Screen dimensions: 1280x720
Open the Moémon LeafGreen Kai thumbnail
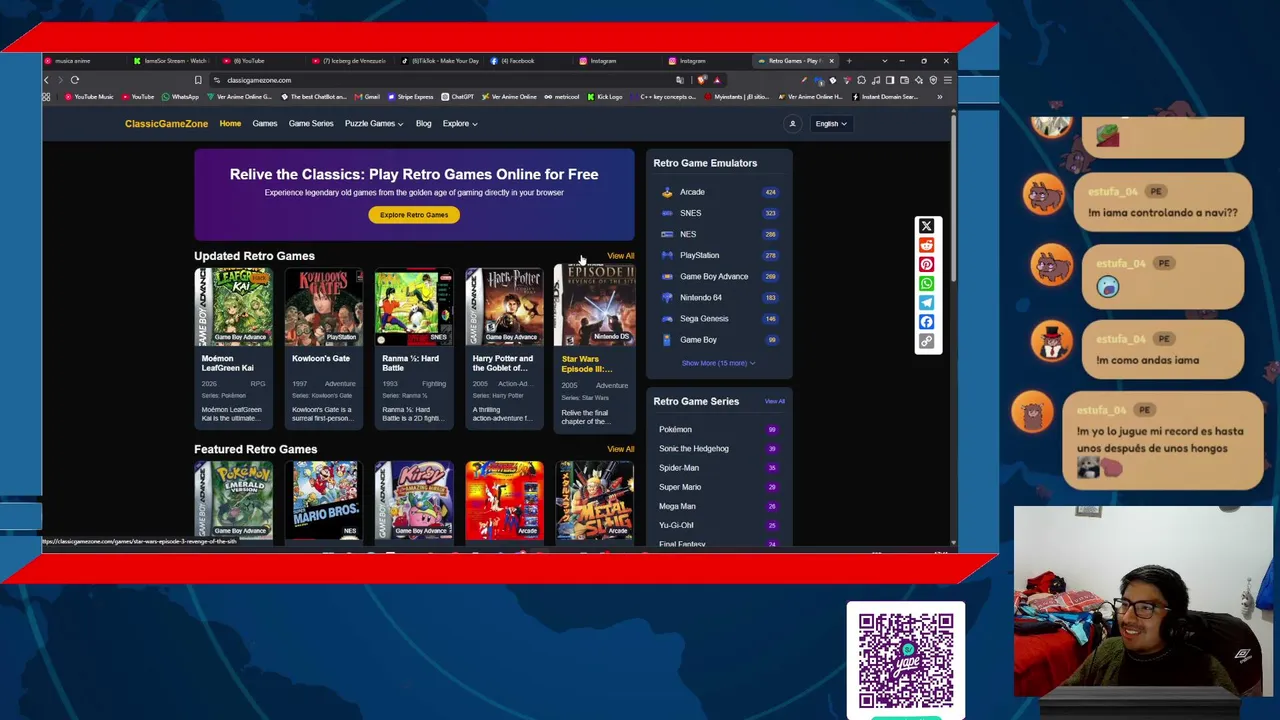[233, 306]
